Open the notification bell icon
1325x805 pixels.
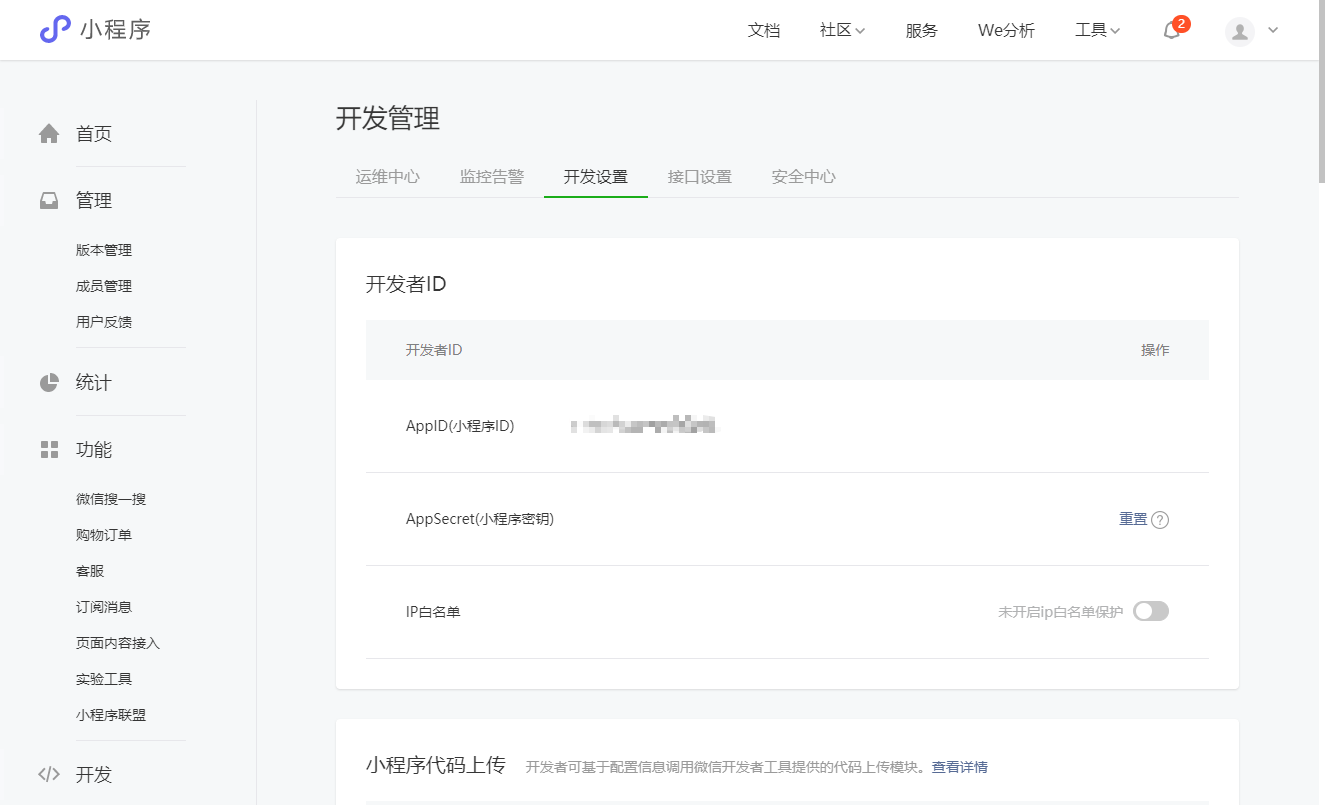(1172, 31)
